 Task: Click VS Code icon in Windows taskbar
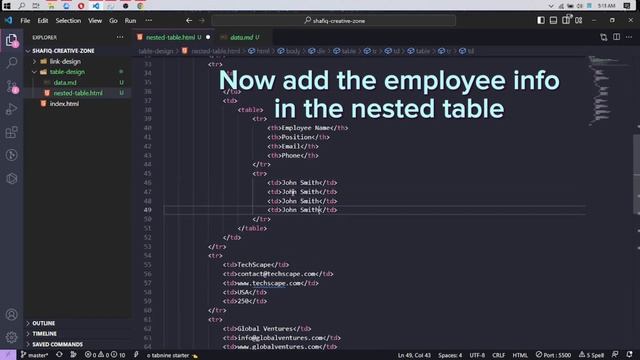point(96,6)
